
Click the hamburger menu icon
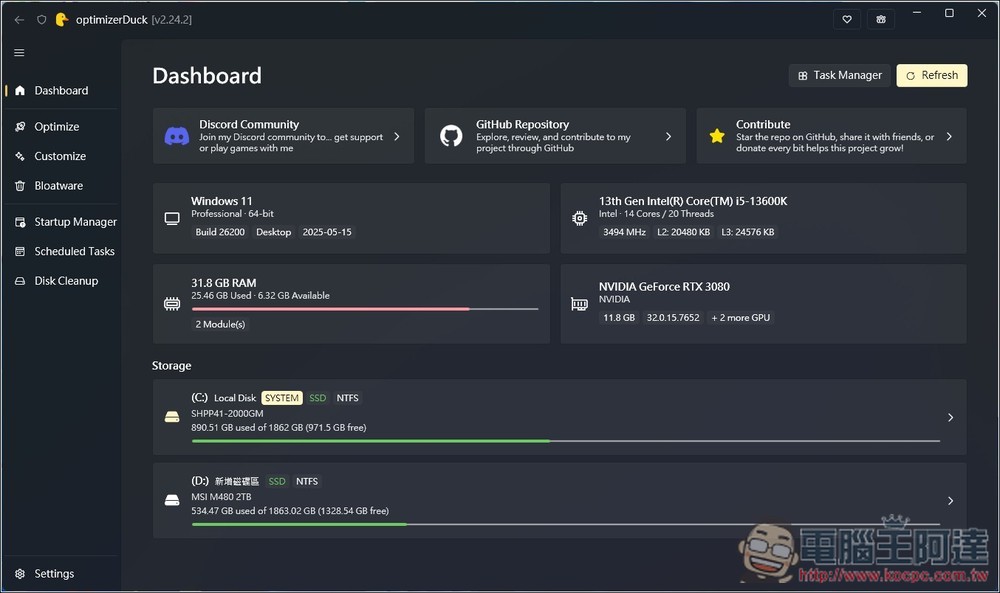click(x=19, y=52)
